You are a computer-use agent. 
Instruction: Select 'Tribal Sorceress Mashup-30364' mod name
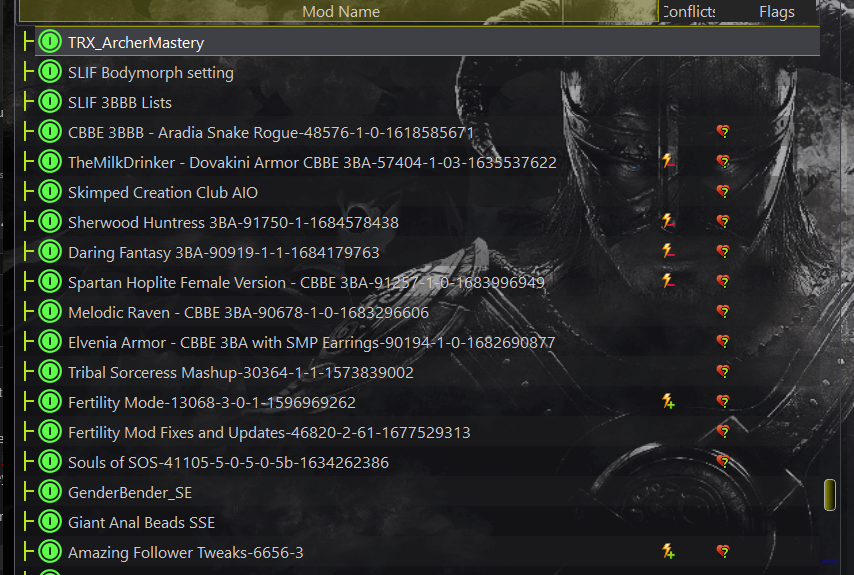click(241, 372)
